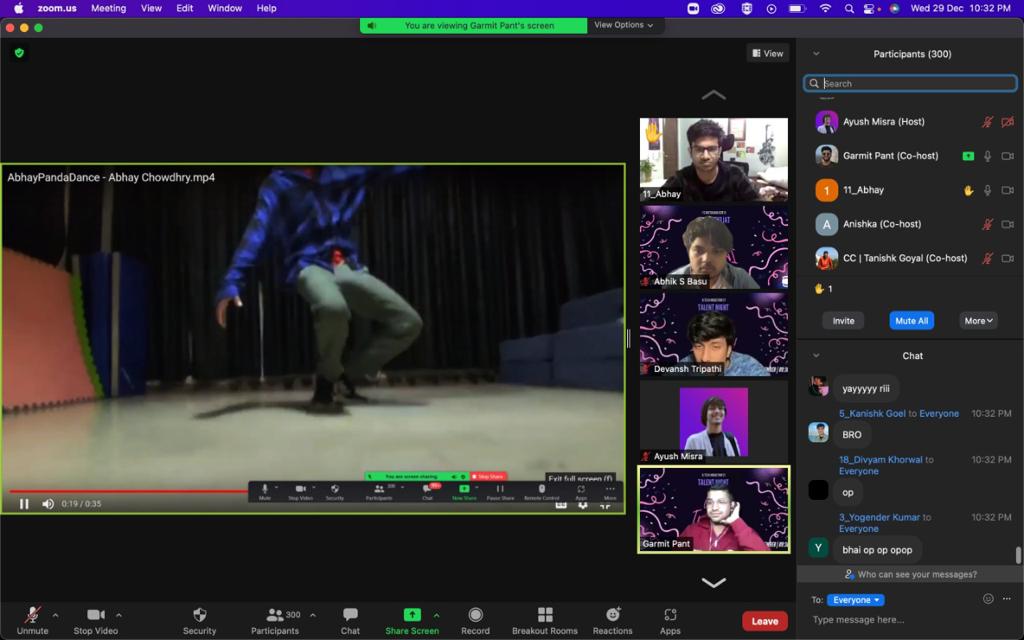Screen dimensions: 1024x640
Task: Open macOS Spotlight search icon
Action: (848, 8)
